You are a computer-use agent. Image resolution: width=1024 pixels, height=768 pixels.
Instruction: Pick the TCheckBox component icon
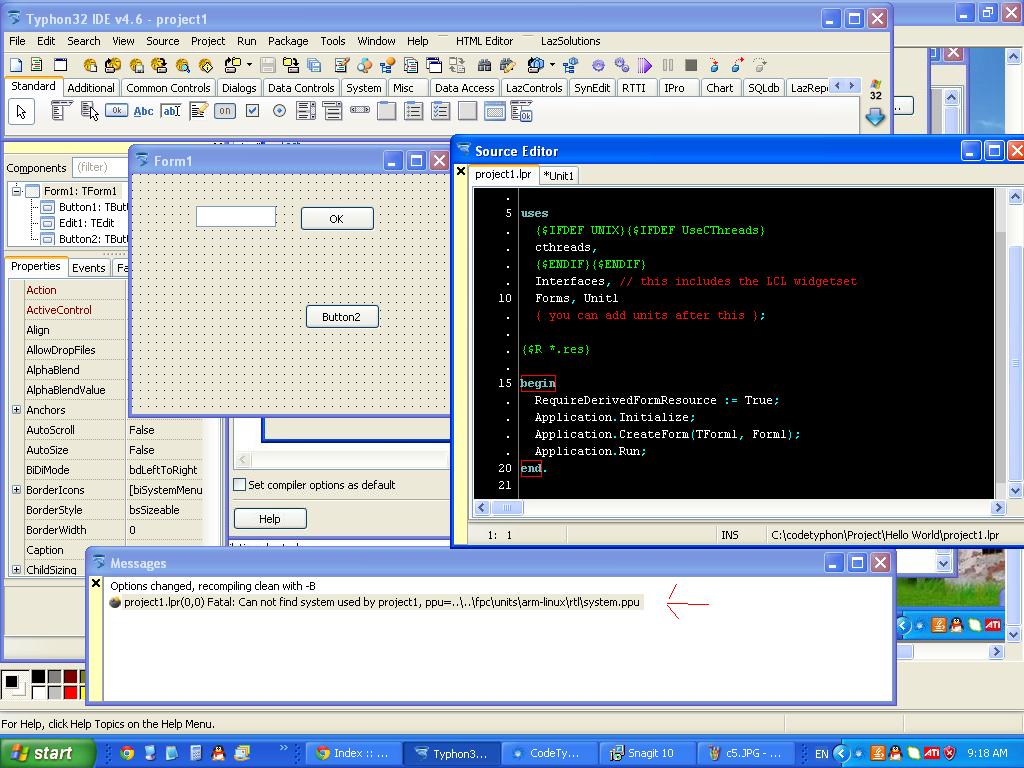pos(252,111)
